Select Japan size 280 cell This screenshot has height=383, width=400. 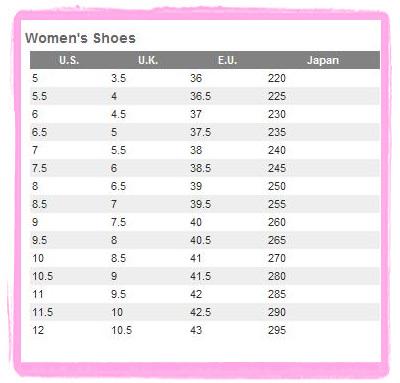277,276
